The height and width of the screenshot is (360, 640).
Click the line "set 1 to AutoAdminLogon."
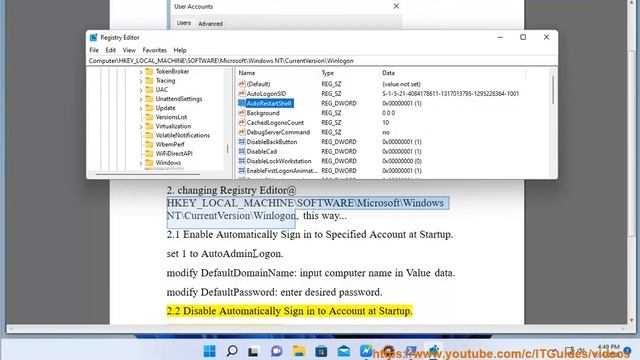224,253
